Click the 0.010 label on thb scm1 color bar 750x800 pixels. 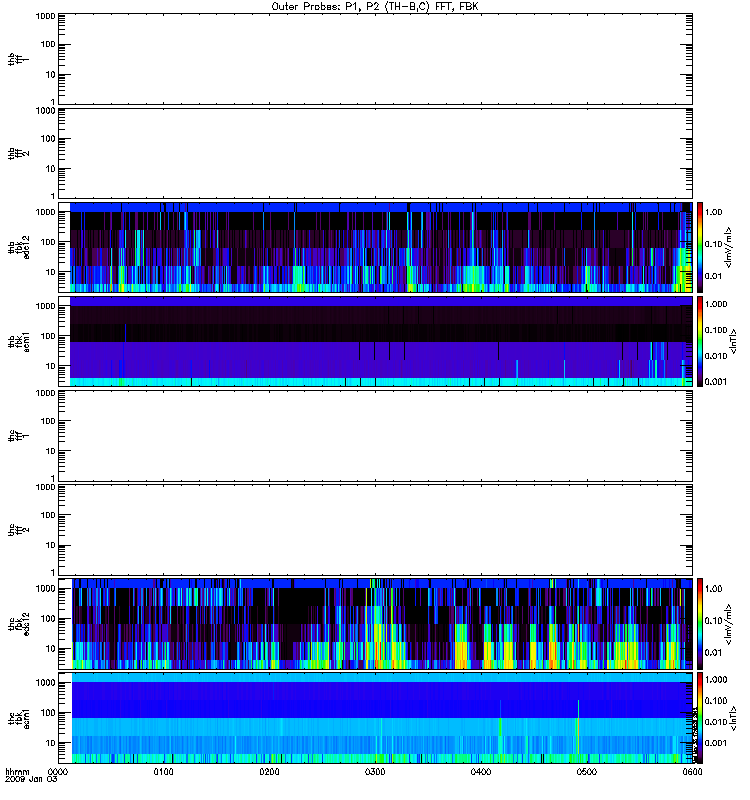(x=716, y=356)
